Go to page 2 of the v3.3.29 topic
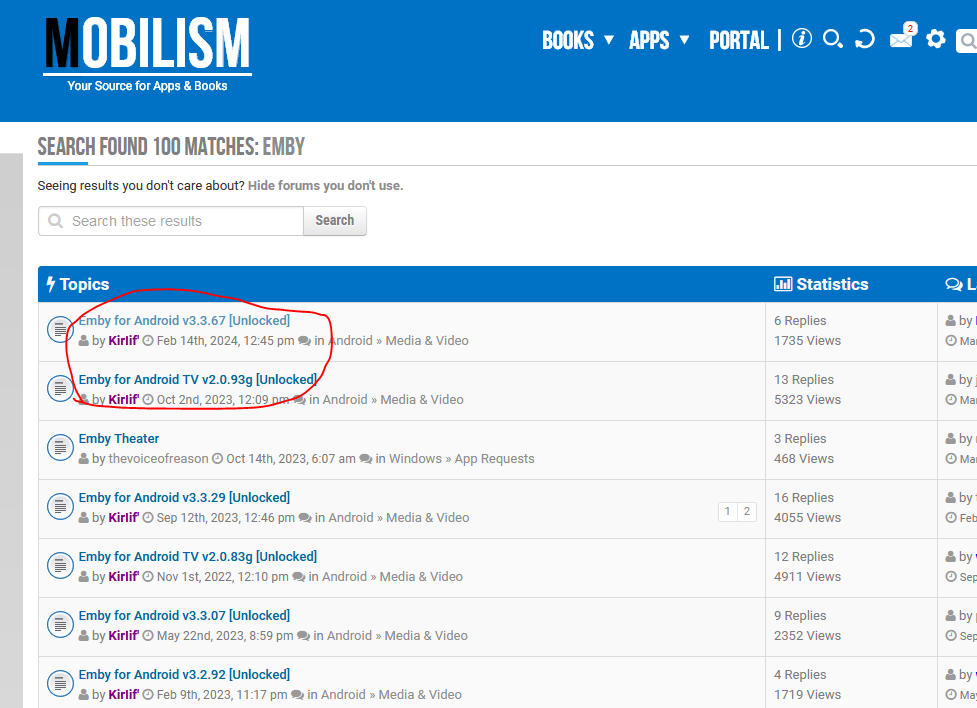The image size is (977, 708). pyautogui.click(x=746, y=512)
